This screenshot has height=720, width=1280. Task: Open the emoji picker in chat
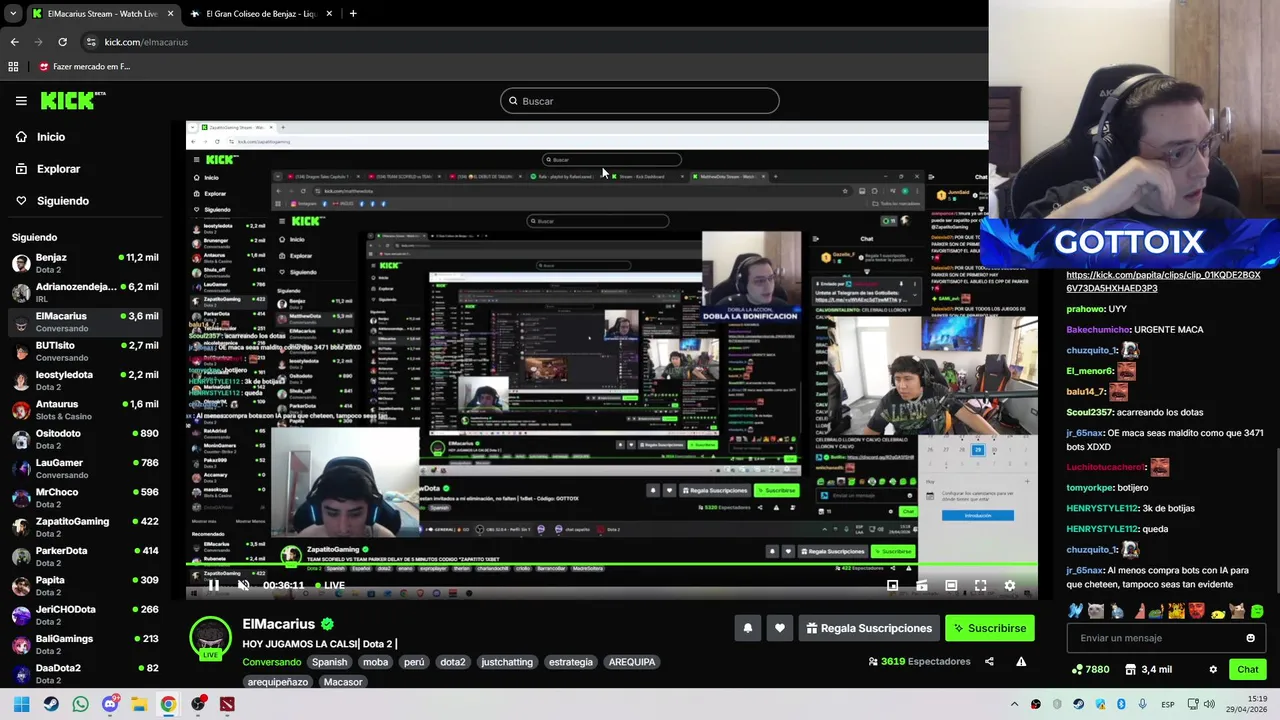click(x=1250, y=638)
